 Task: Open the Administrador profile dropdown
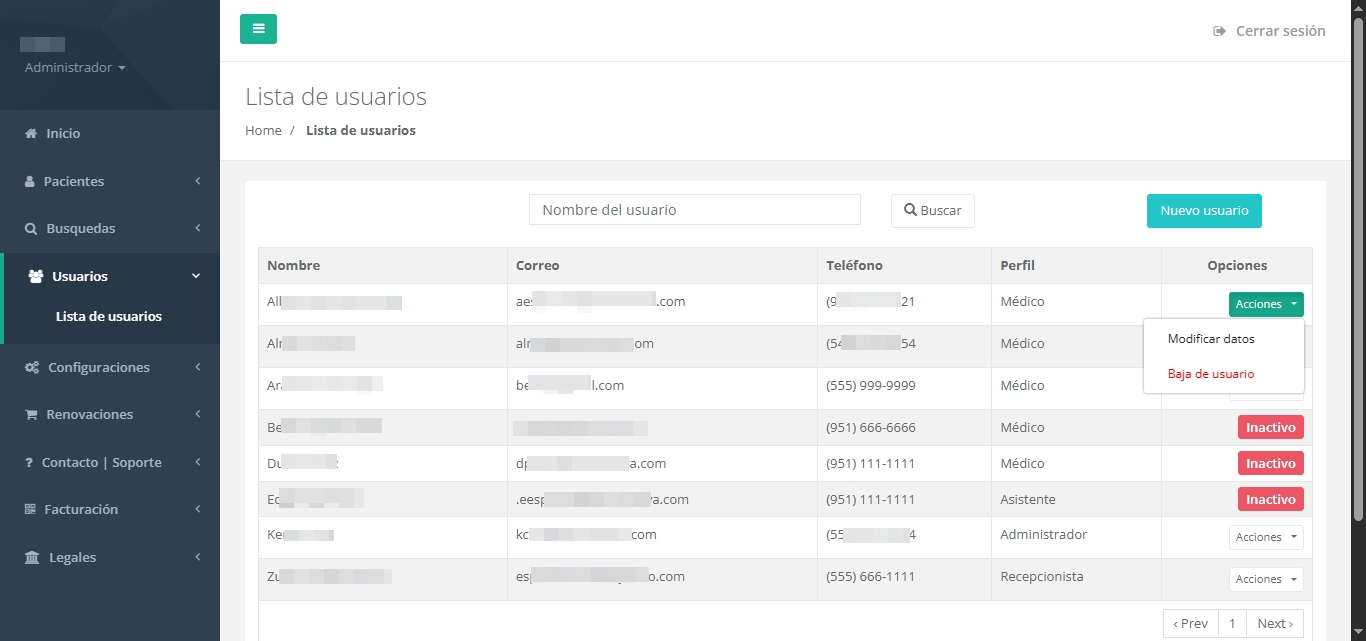[x=75, y=68]
